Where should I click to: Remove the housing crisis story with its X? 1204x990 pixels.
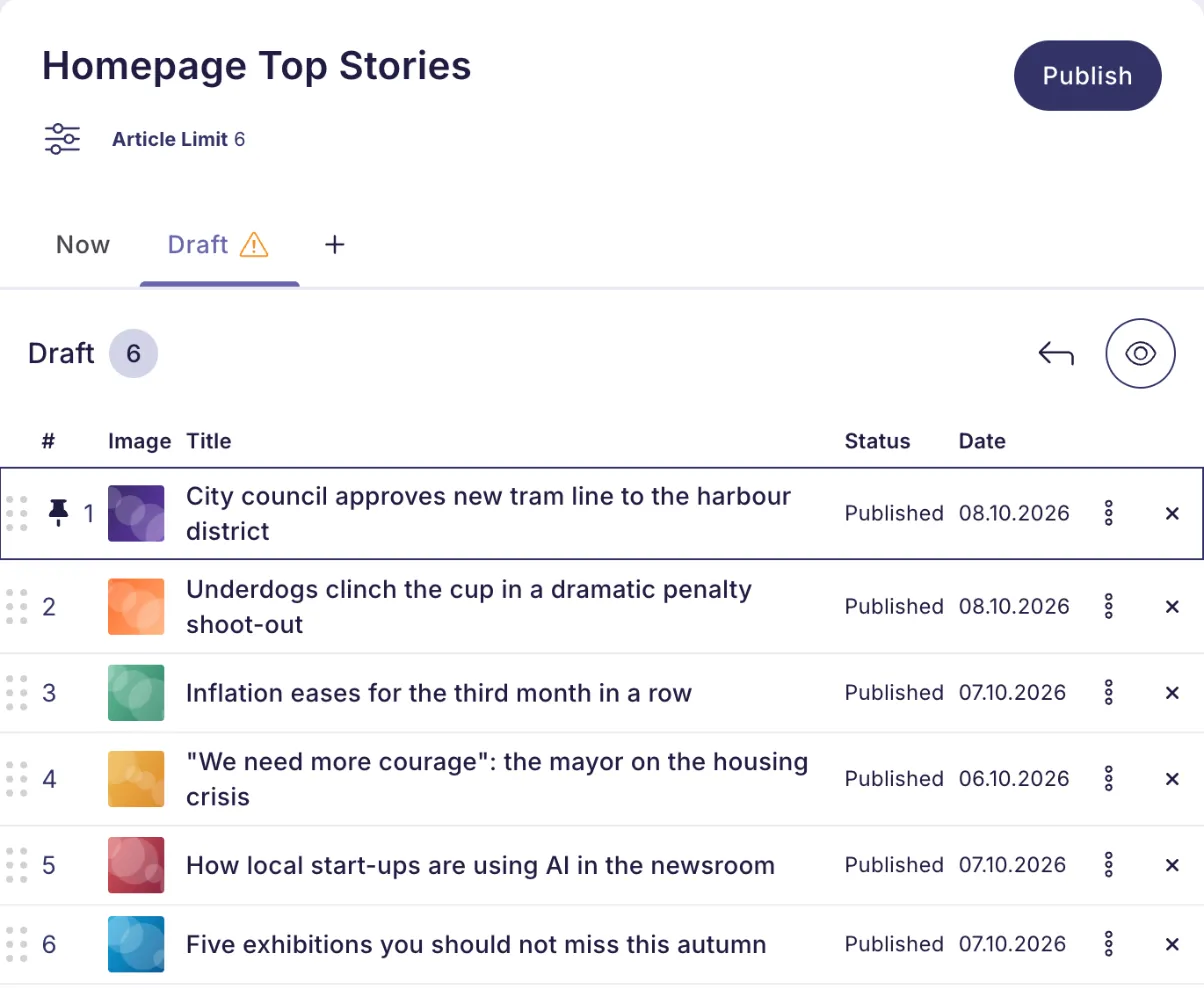click(1173, 779)
